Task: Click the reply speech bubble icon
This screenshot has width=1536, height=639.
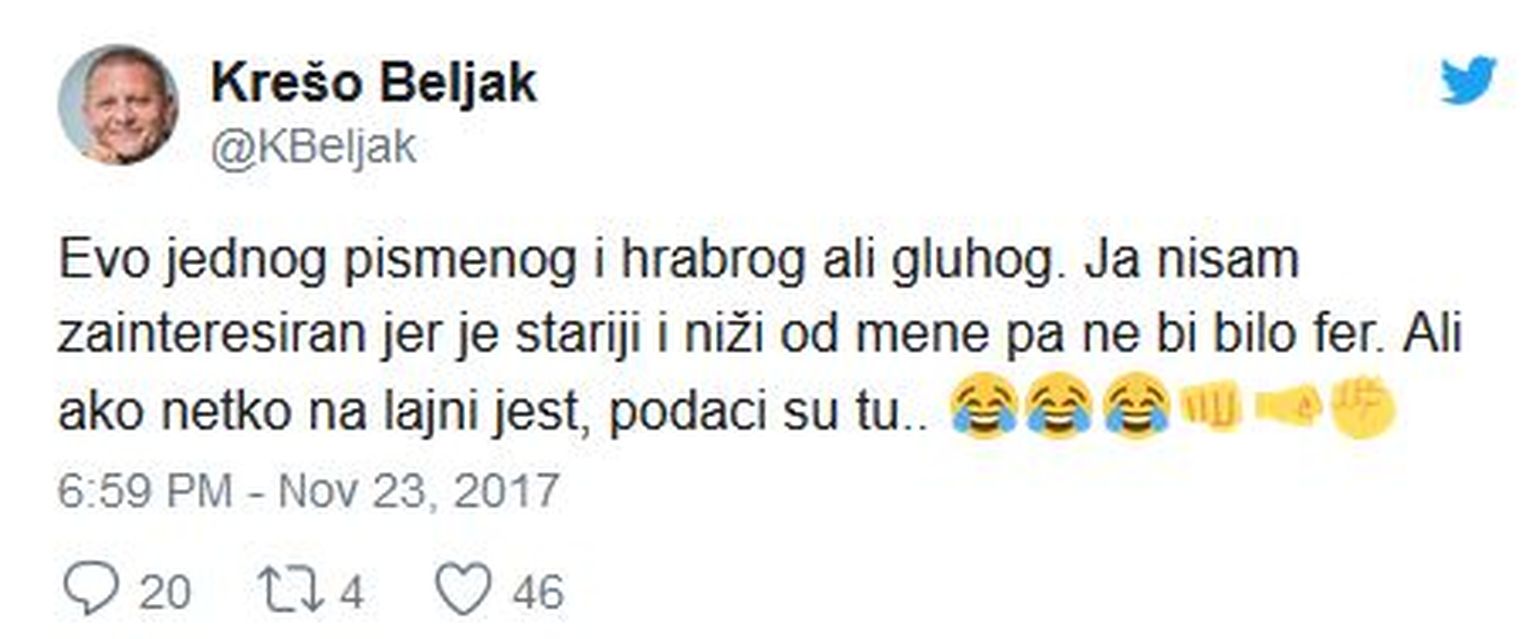Action: 91,588
